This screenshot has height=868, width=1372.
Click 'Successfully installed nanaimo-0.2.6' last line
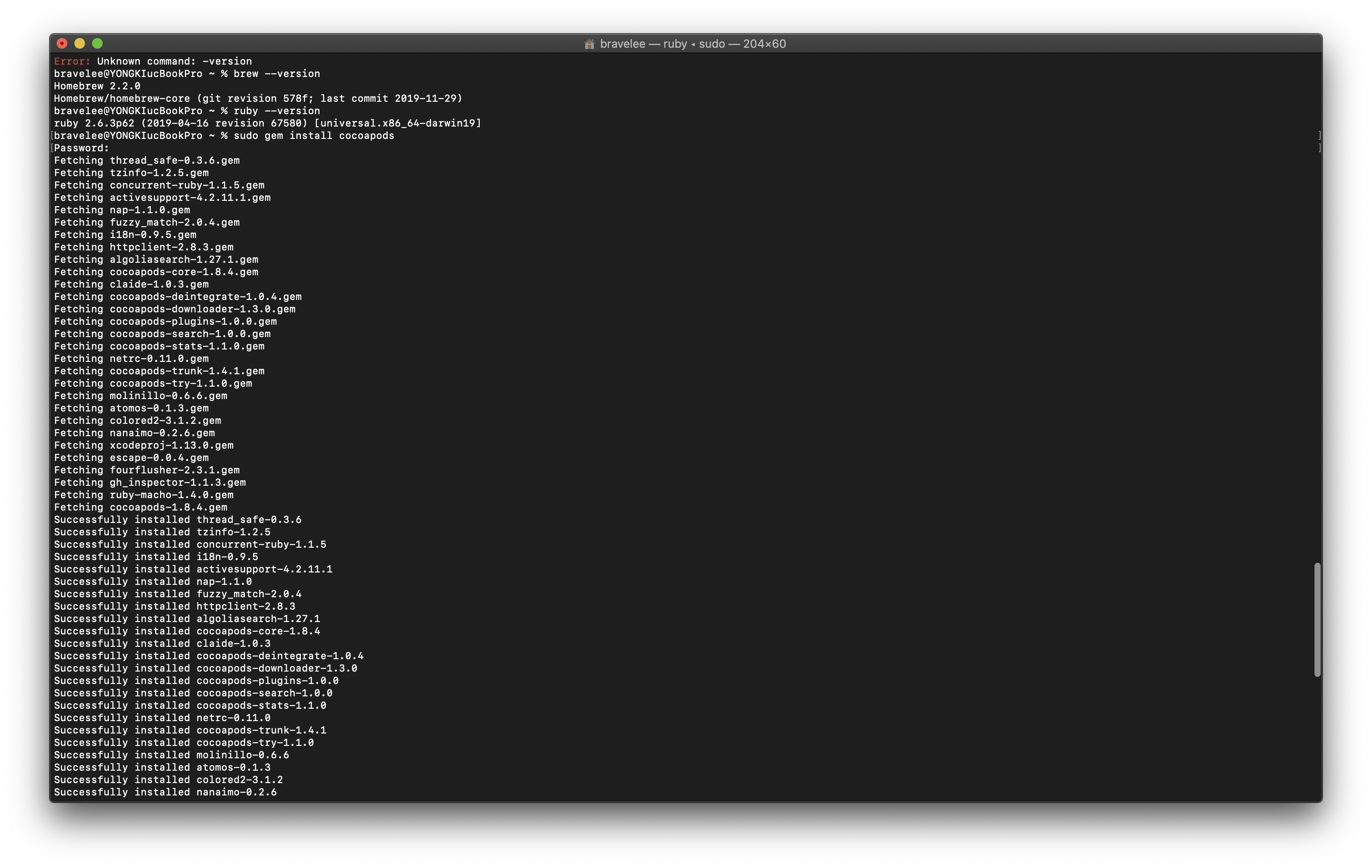click(x=165, y=791)
